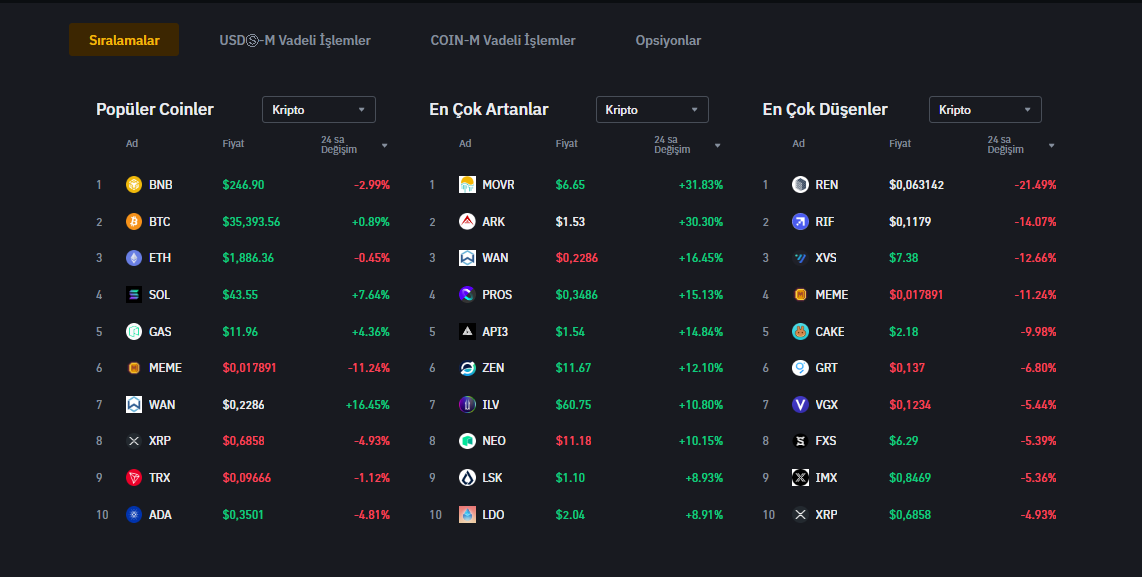Toggle sort arrow in En Çok Düşenler
This screenshot has width=1142, height=577.
(x=1051, y=146)
